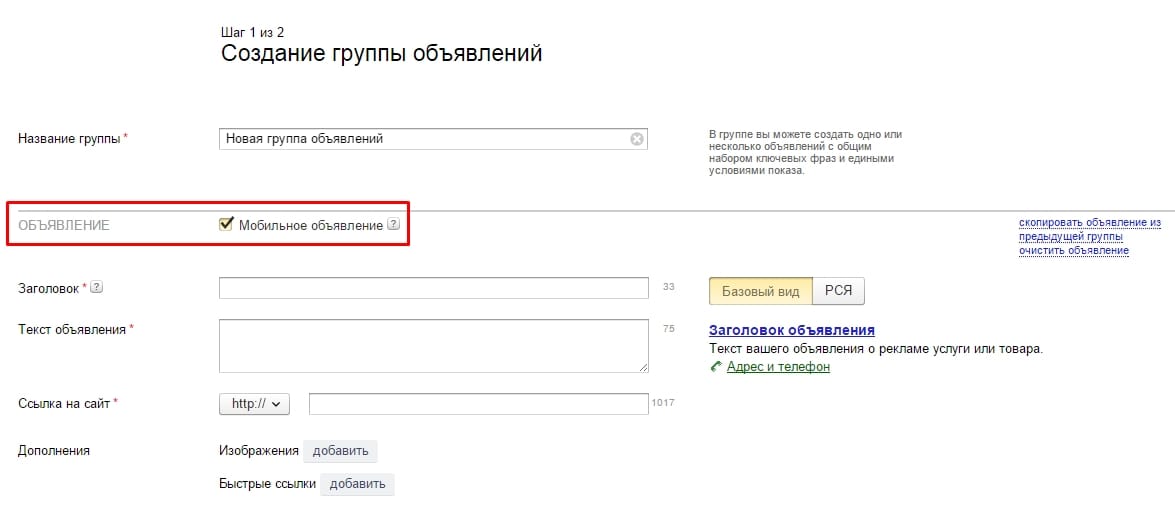Open help icon next to Мобильное объявление
The height and width of the screenshot is (515, 1175).
click(393, 224)
